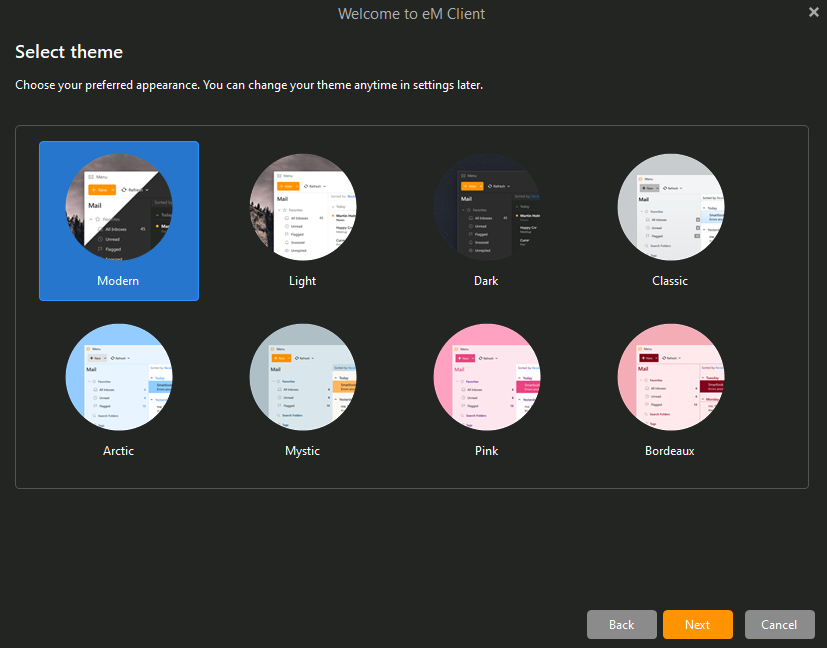Select the Modern theme thumbnail

tap(118, 207)
